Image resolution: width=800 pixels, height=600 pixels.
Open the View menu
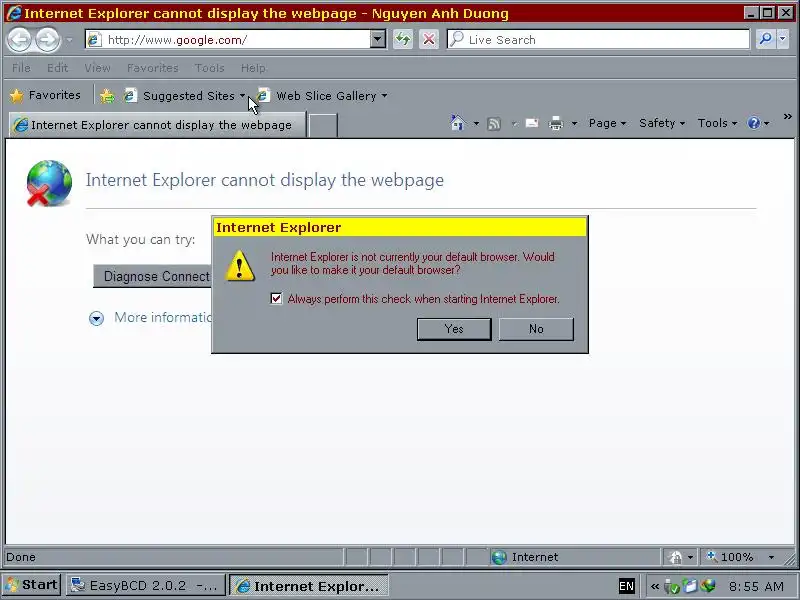tap(97, 68)
